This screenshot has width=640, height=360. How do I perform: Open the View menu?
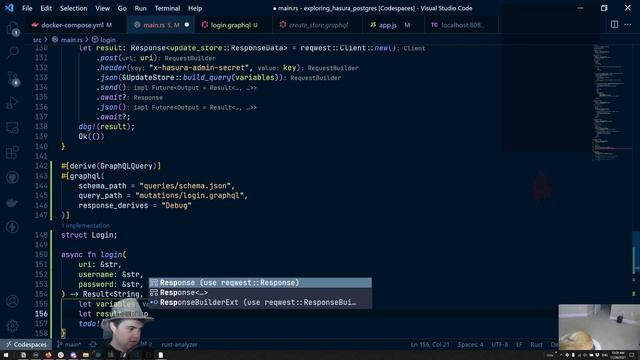[x=102, y=8]
